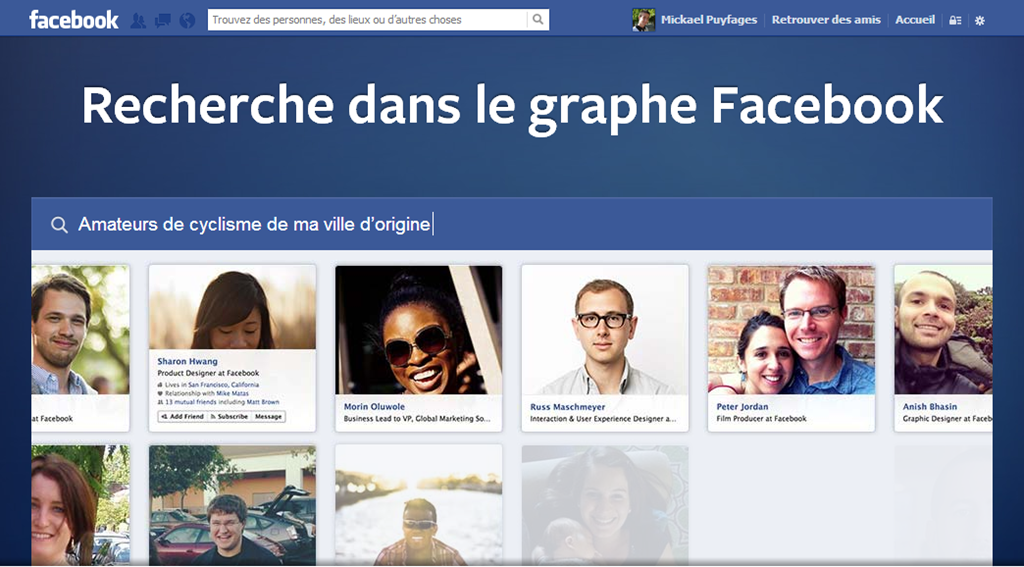The image size is (1024, 567).
Task: Open notifications globe icon
Action: 187,20
